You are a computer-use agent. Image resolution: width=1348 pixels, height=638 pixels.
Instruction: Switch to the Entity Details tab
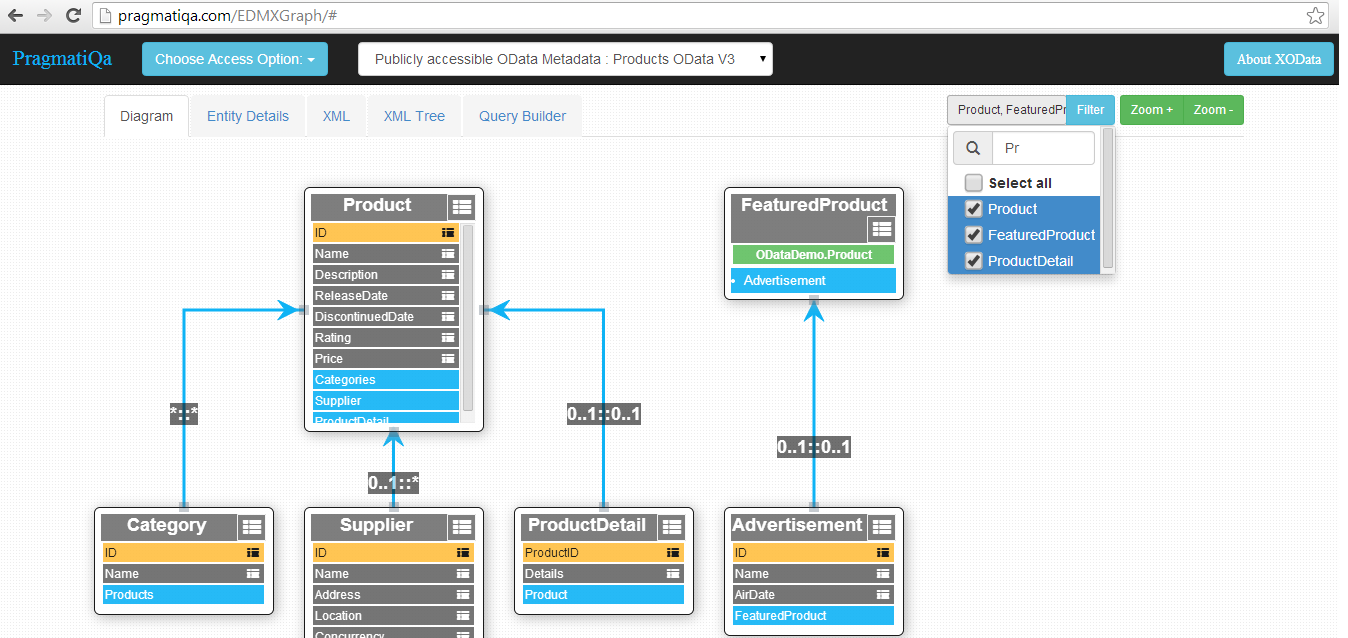(246, 116)
